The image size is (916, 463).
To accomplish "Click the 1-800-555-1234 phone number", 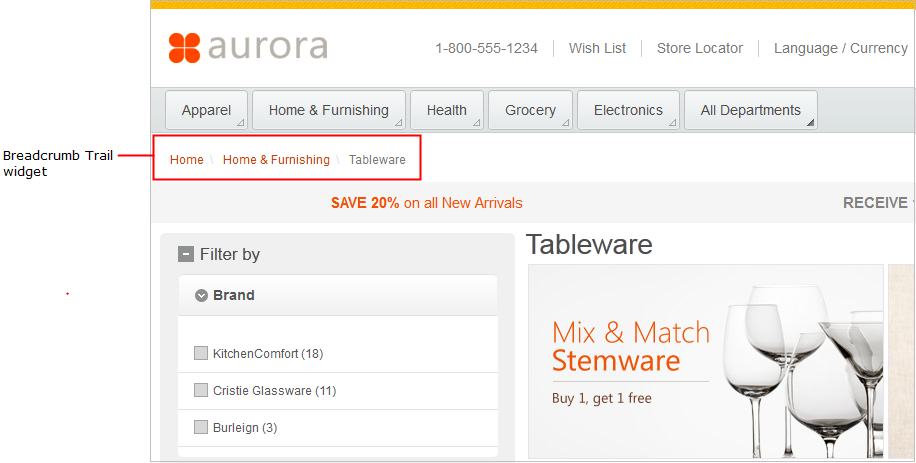I will (486, 48).
